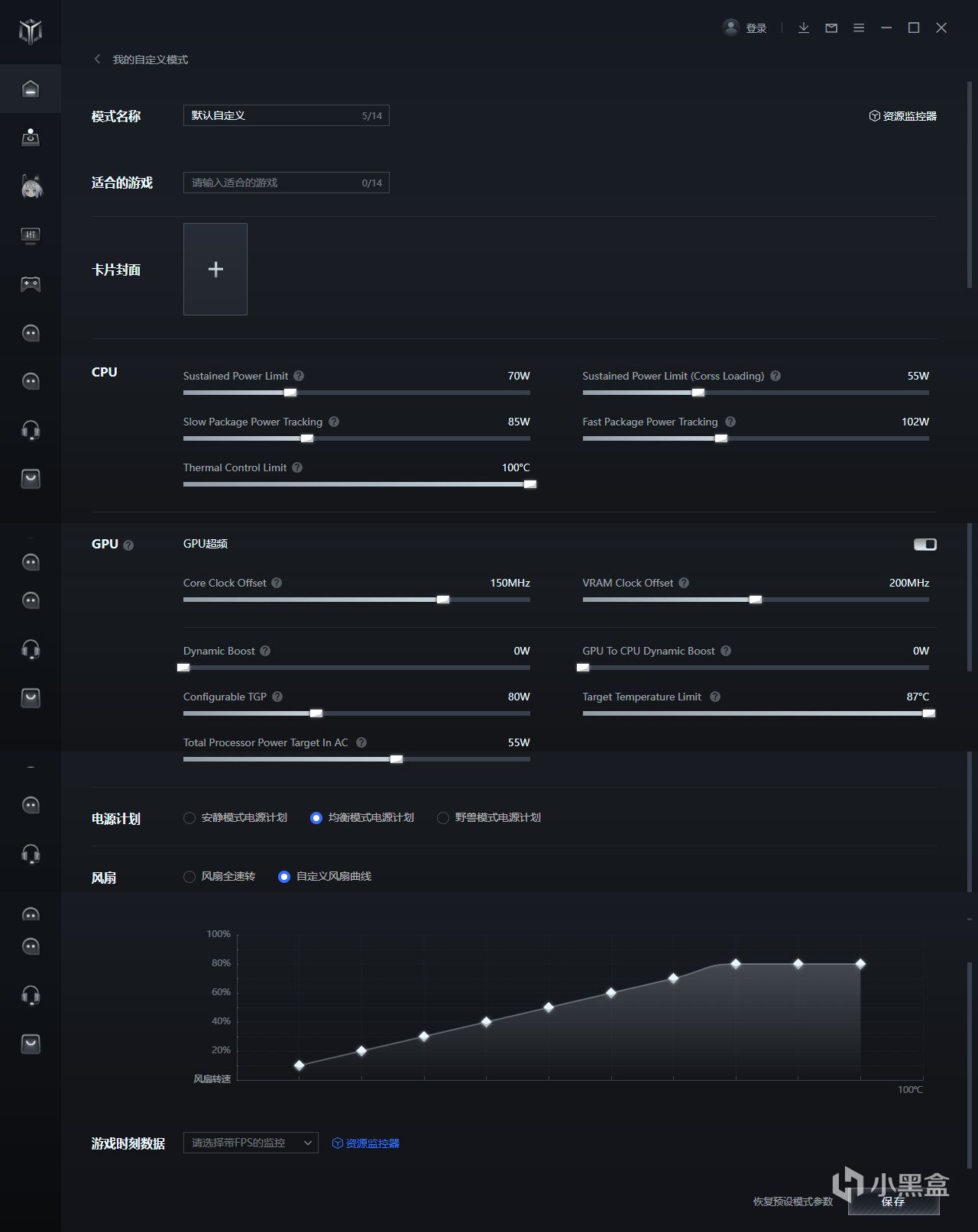Show help for Core Clock Offset

coord(277,583)
